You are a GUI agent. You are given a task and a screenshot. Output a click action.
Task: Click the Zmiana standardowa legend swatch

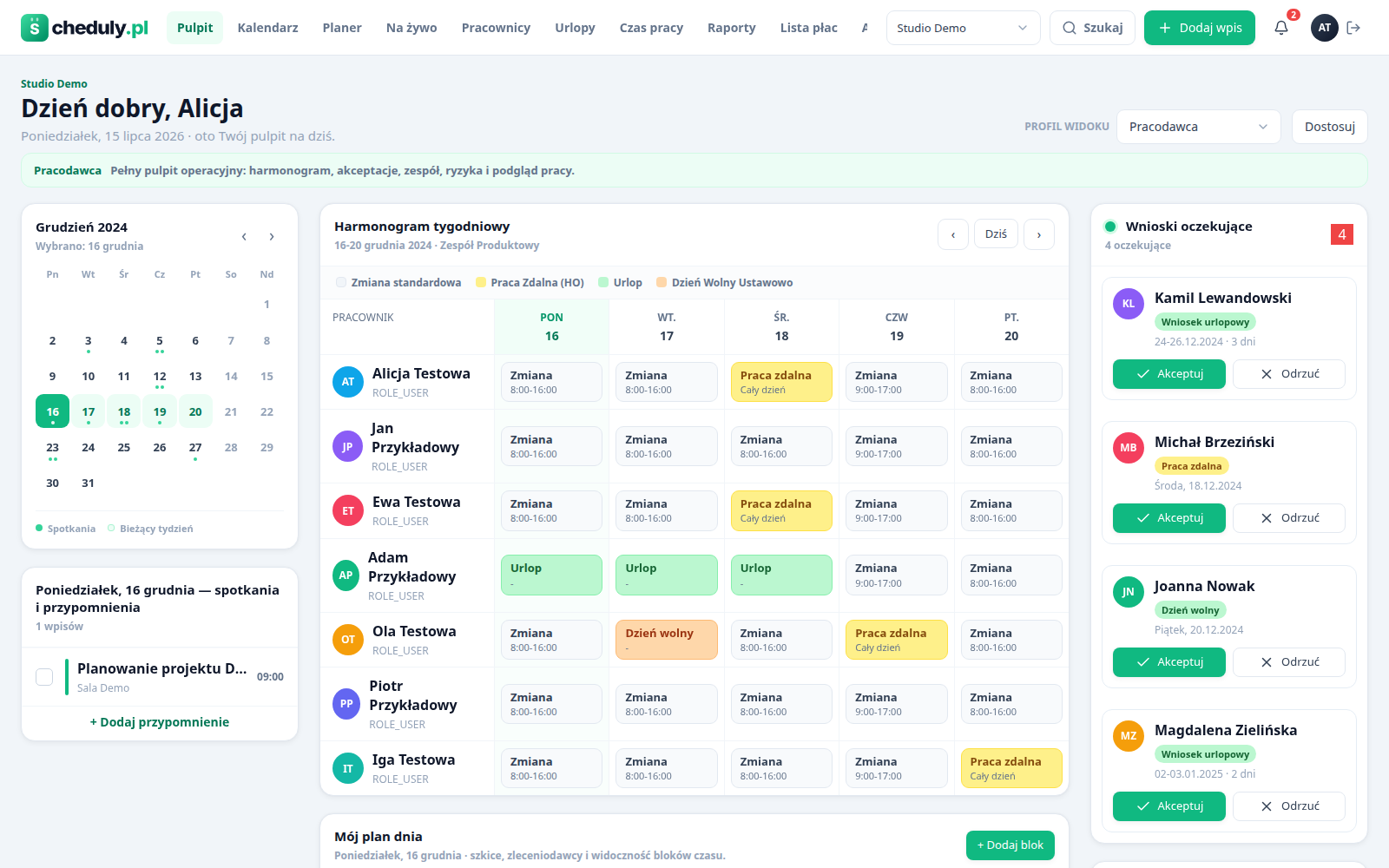point(341,282)
